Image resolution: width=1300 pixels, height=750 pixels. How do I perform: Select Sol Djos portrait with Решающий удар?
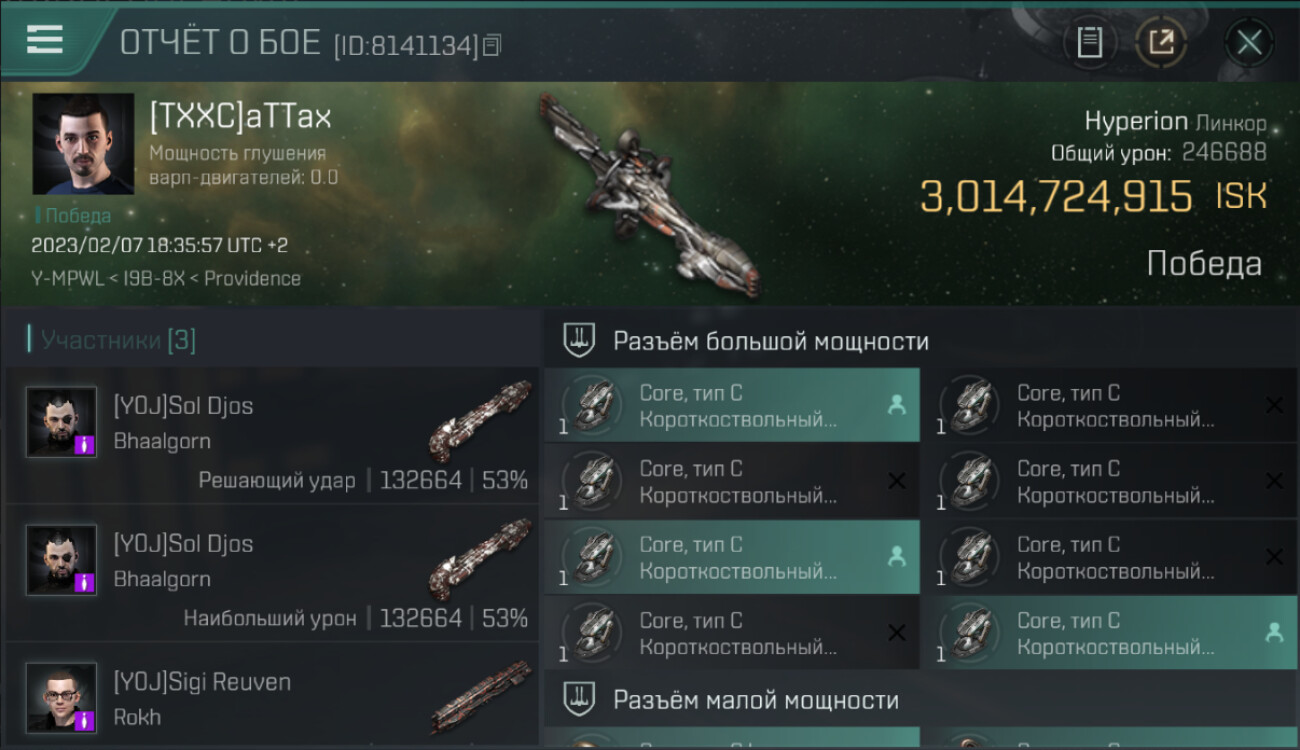pyautogui.click(x=62, y=422)
